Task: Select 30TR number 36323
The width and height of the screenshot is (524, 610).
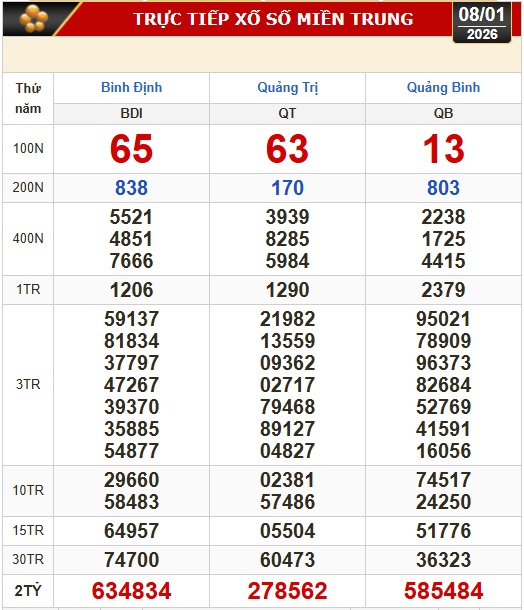Action: (443, 560)
